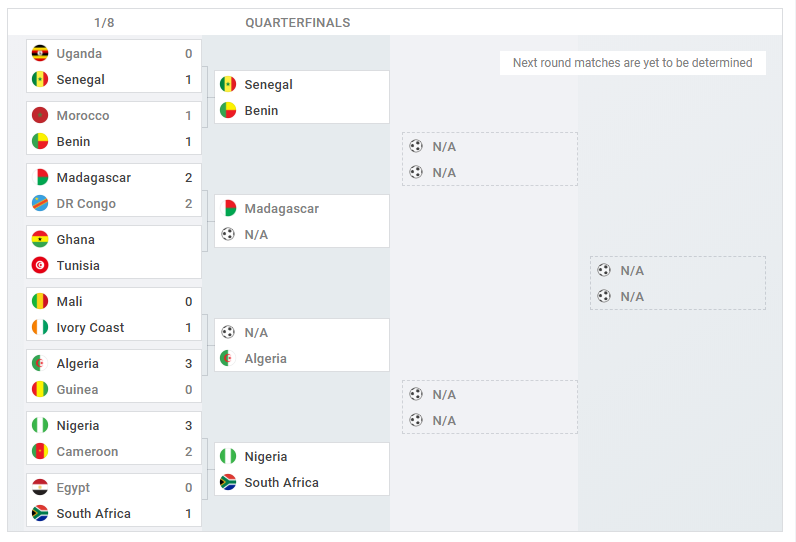Open the Nigeria vs Cameroon 1/8 match

pyautogui.click(x=114, y=438)
